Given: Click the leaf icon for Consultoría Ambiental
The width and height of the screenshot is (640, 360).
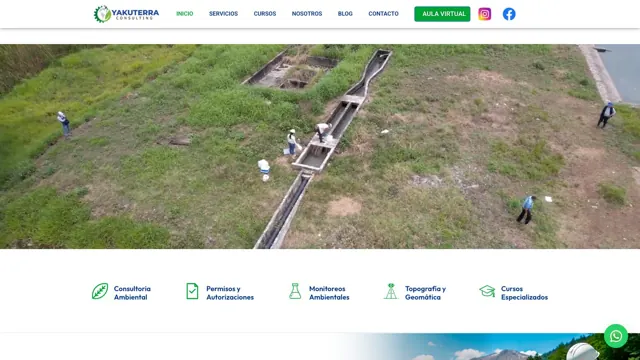Looking at the screenshot, I should [x=100, y=291].
